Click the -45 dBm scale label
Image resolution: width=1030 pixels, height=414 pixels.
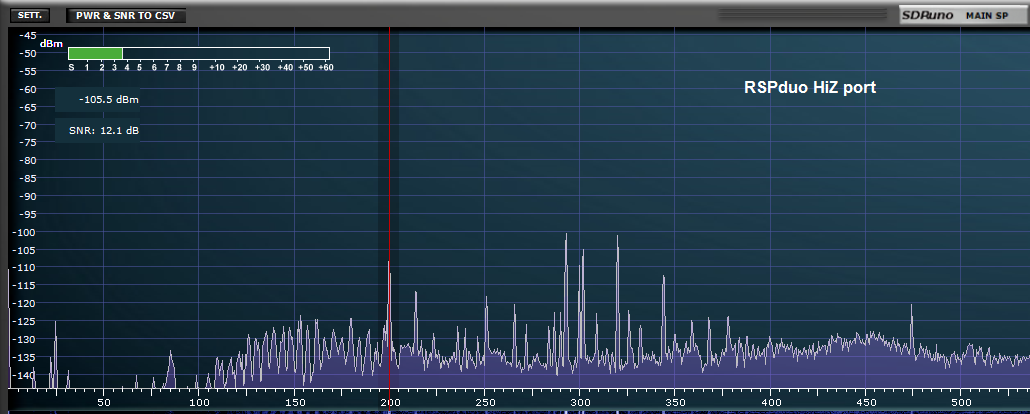[28, 35]
